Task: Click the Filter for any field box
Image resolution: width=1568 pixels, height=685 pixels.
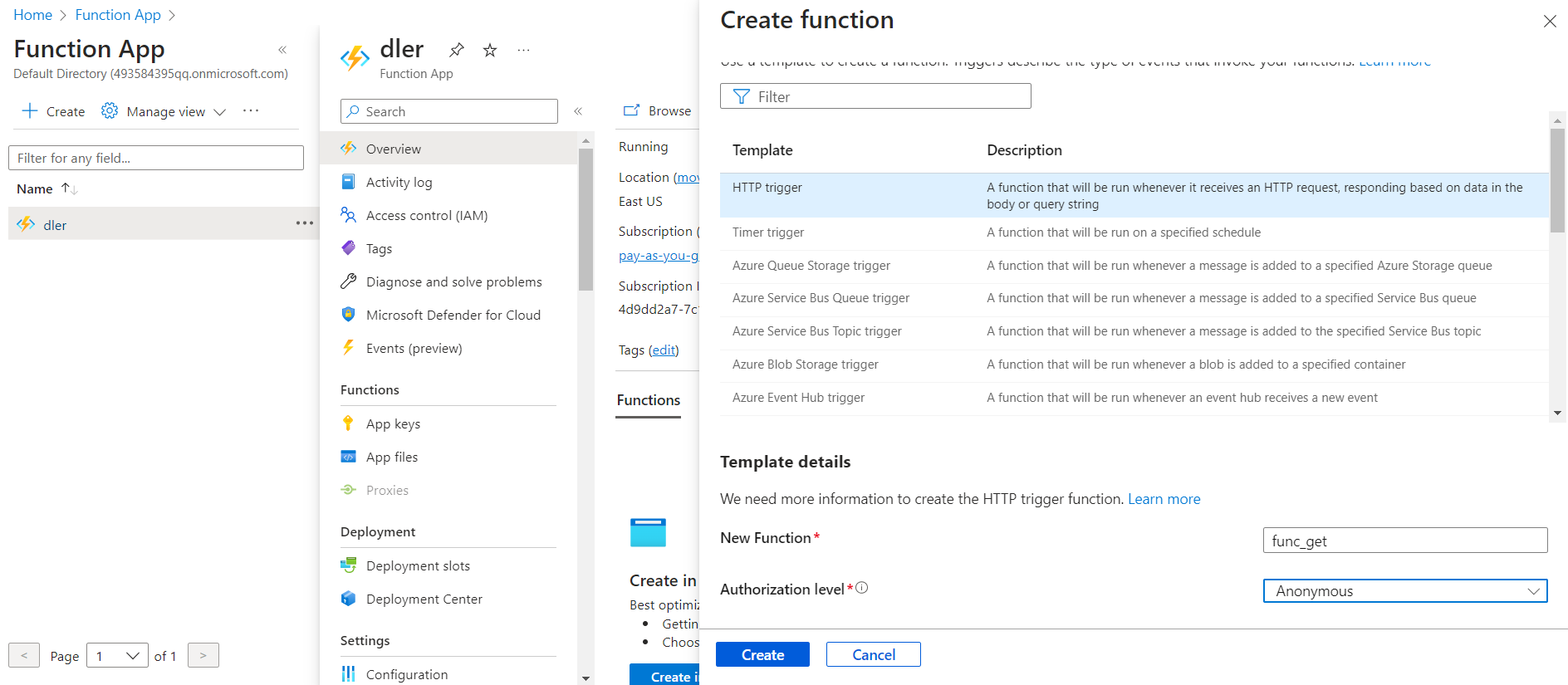Action: [156, 158]
